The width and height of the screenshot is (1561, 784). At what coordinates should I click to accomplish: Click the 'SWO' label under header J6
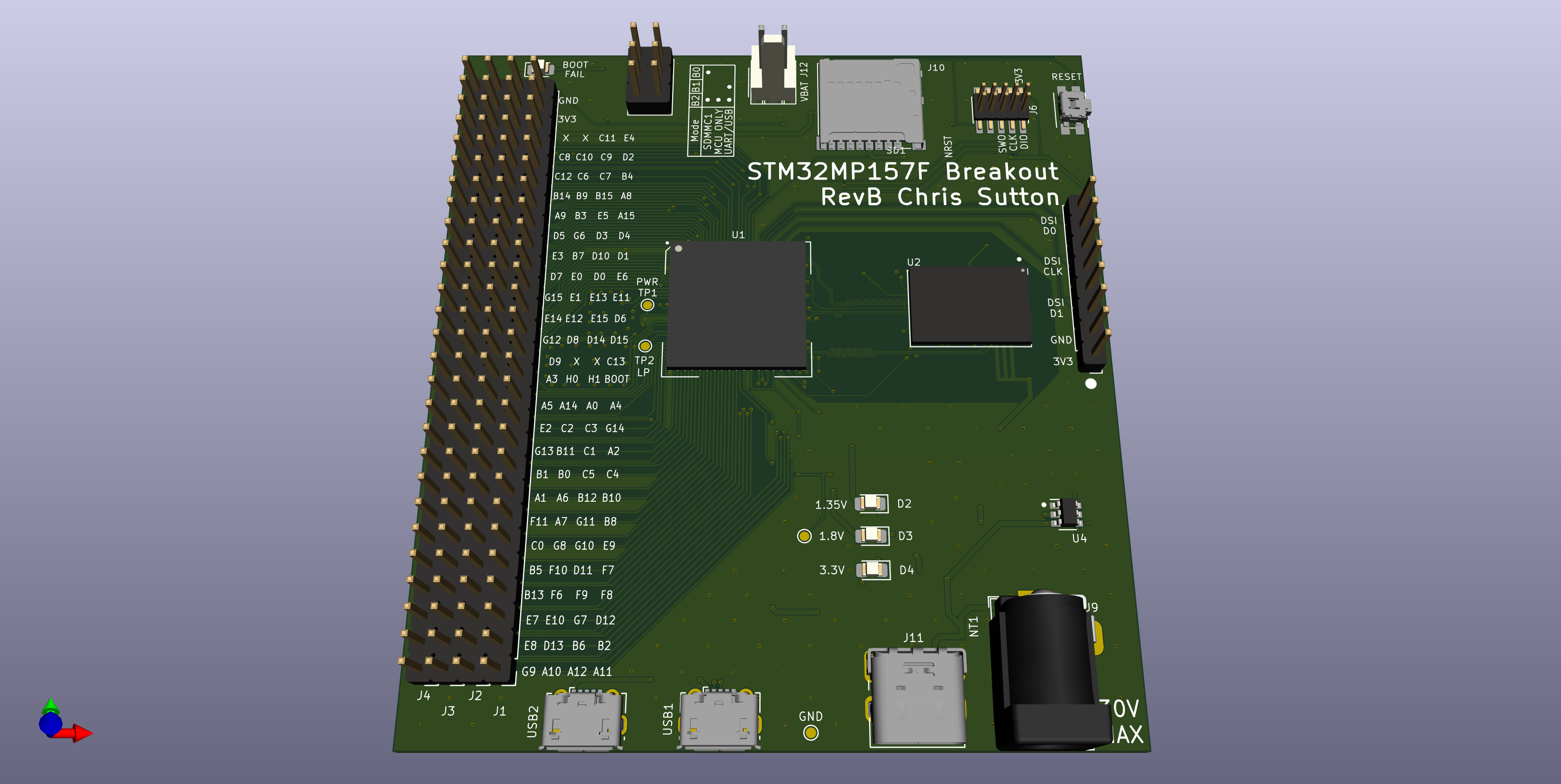pos(1002,143)
